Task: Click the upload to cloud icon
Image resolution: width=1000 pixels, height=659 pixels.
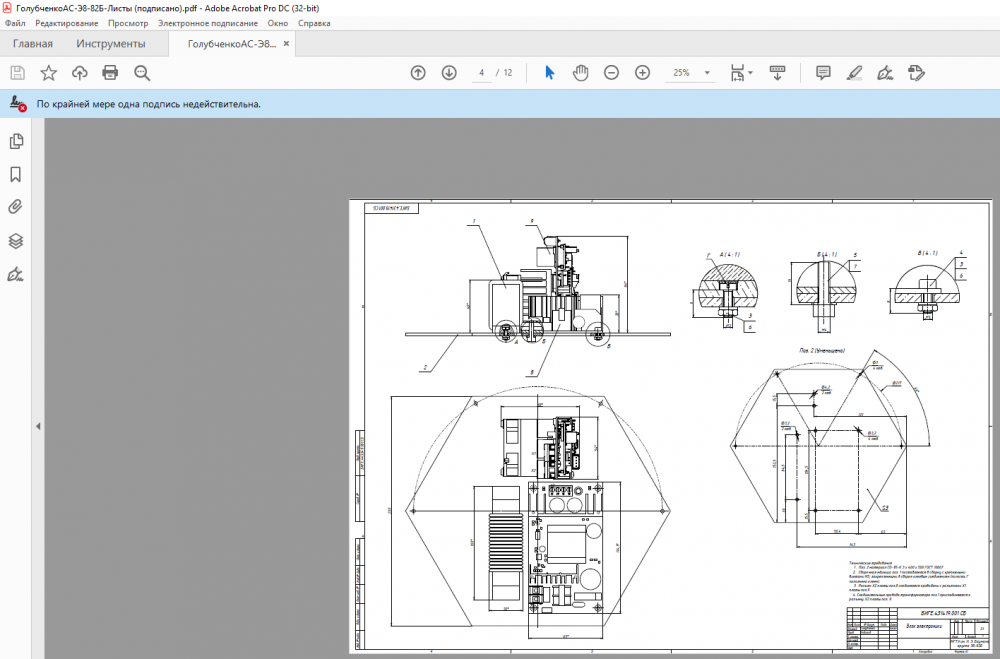Action: point(80,73)
